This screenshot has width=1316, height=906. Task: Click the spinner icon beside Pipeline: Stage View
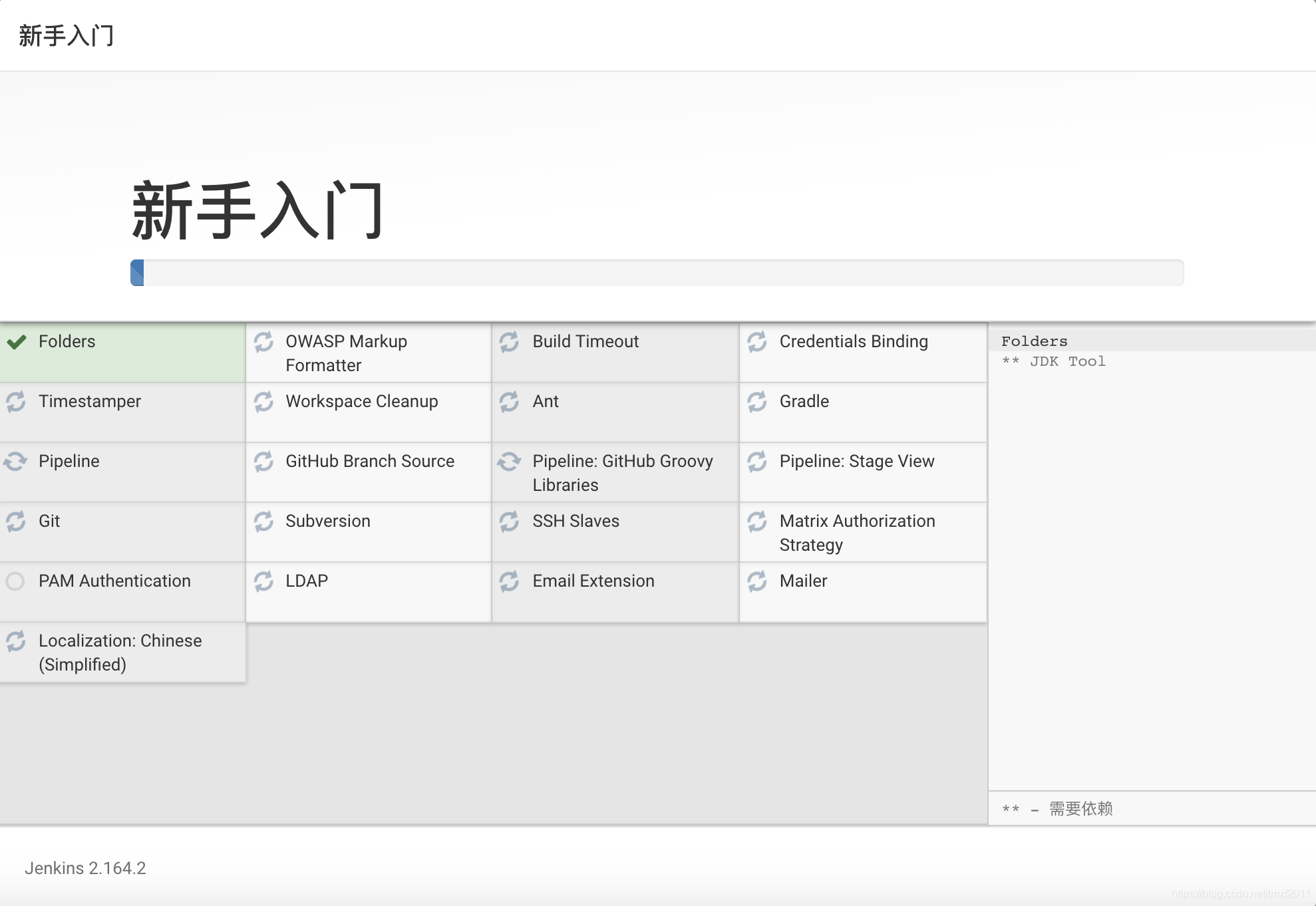757,462
